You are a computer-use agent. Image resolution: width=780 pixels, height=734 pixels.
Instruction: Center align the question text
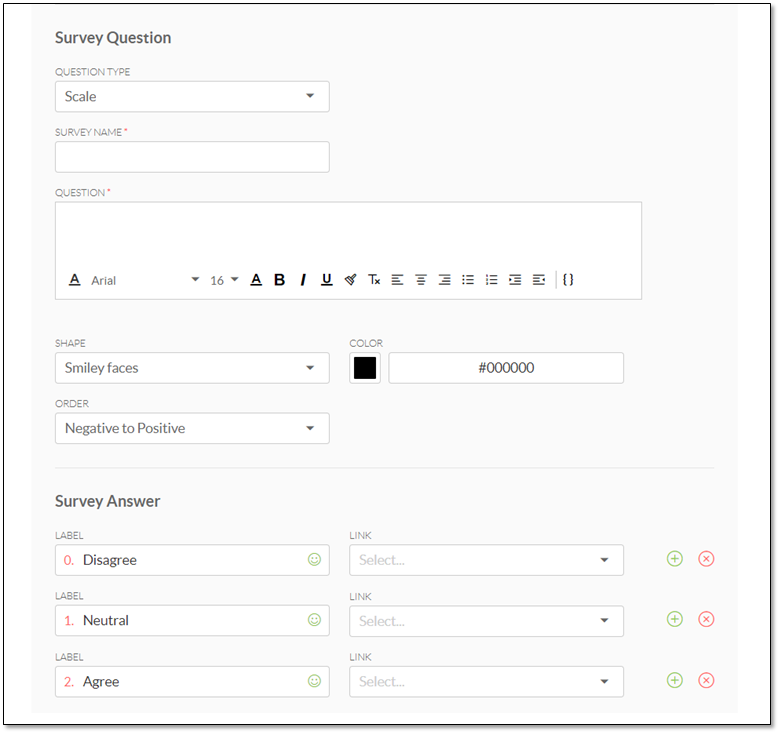pyautogui.click(x=421, y=280)
